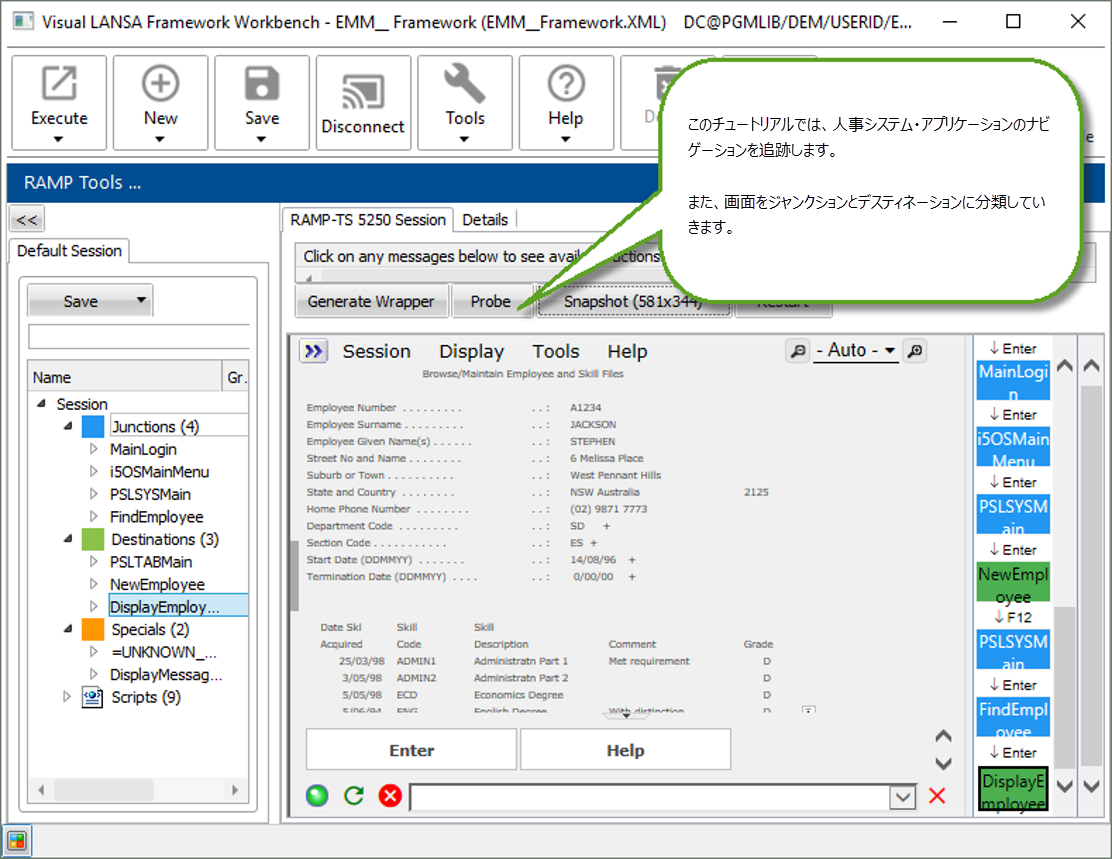Open the Help menu in 5250 screen
The image size is (1112, 859).
click(627, 351)
